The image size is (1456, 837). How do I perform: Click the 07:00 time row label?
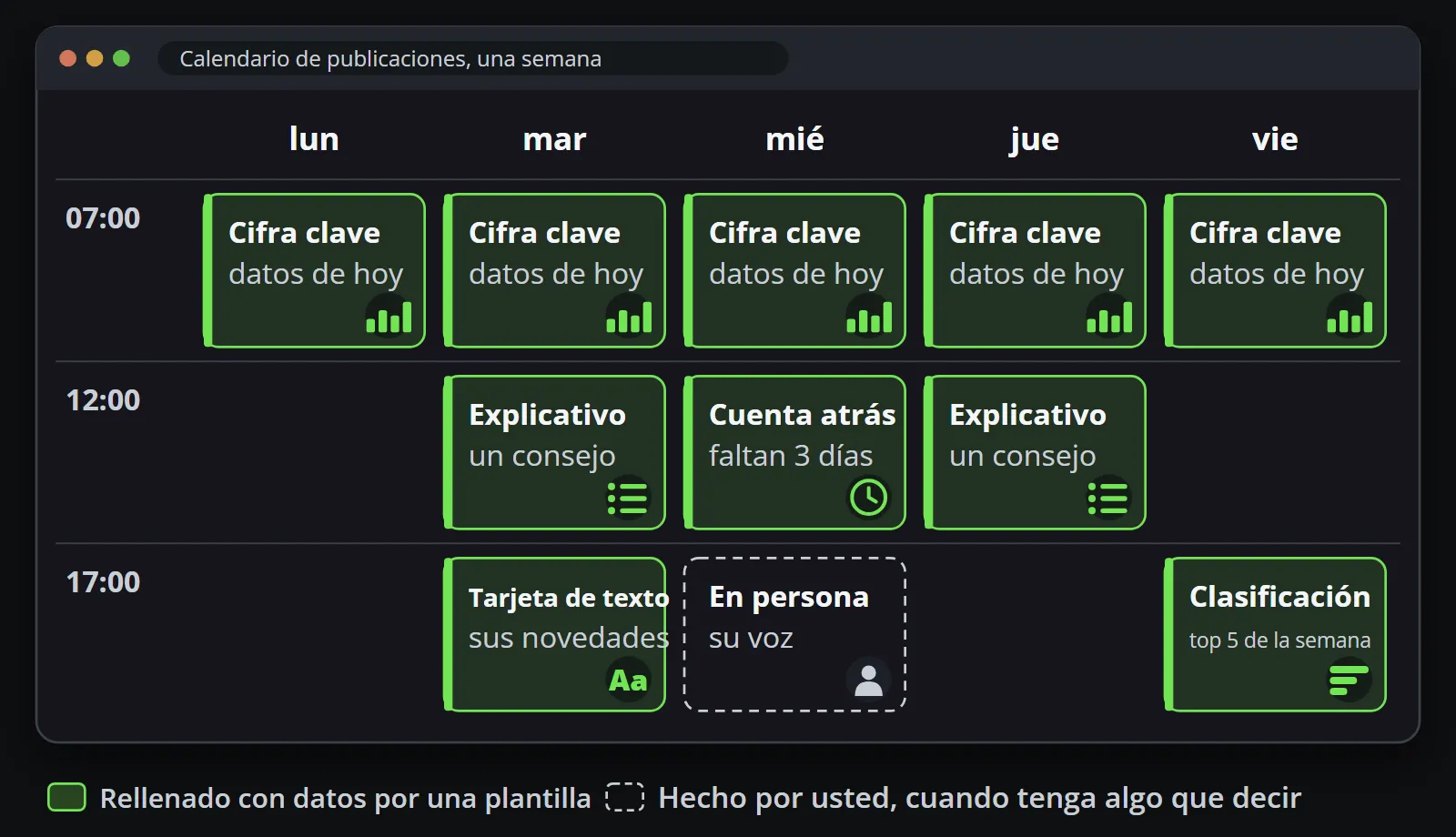(103, 218)
